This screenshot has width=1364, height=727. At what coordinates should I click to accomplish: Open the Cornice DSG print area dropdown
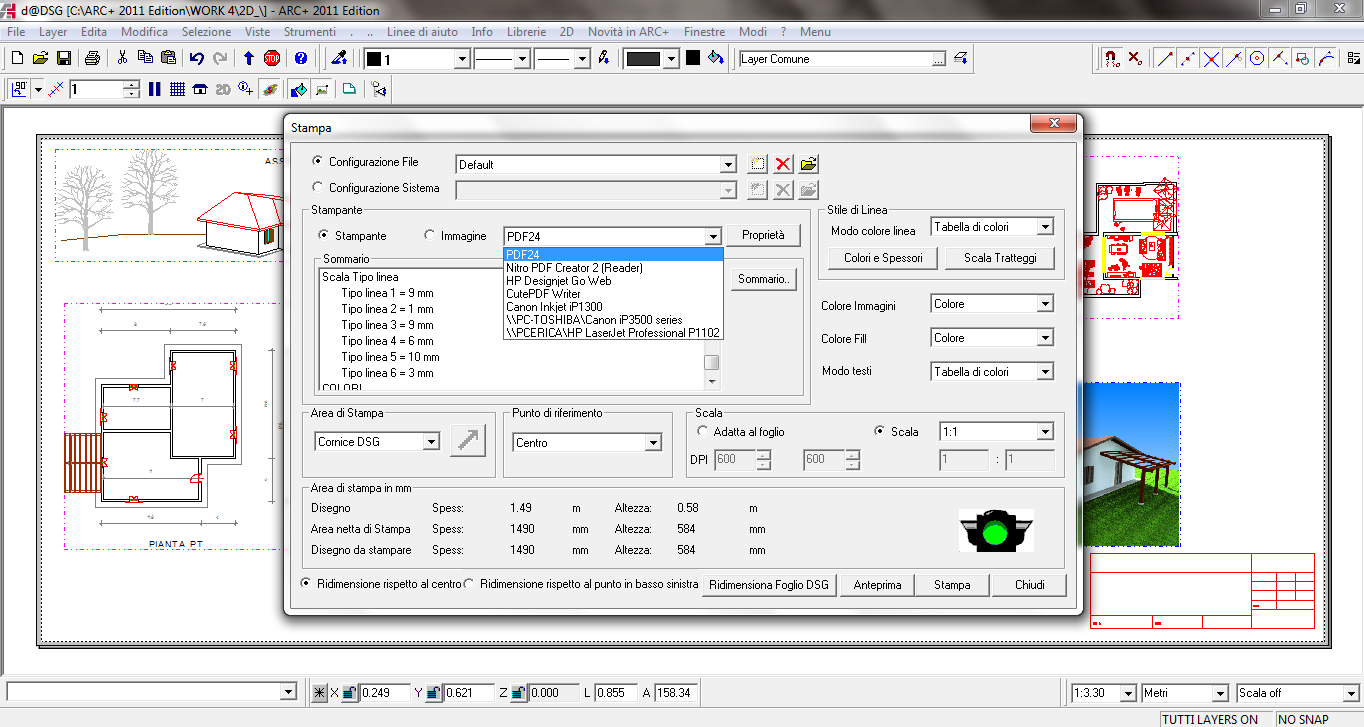pos(431,441)
